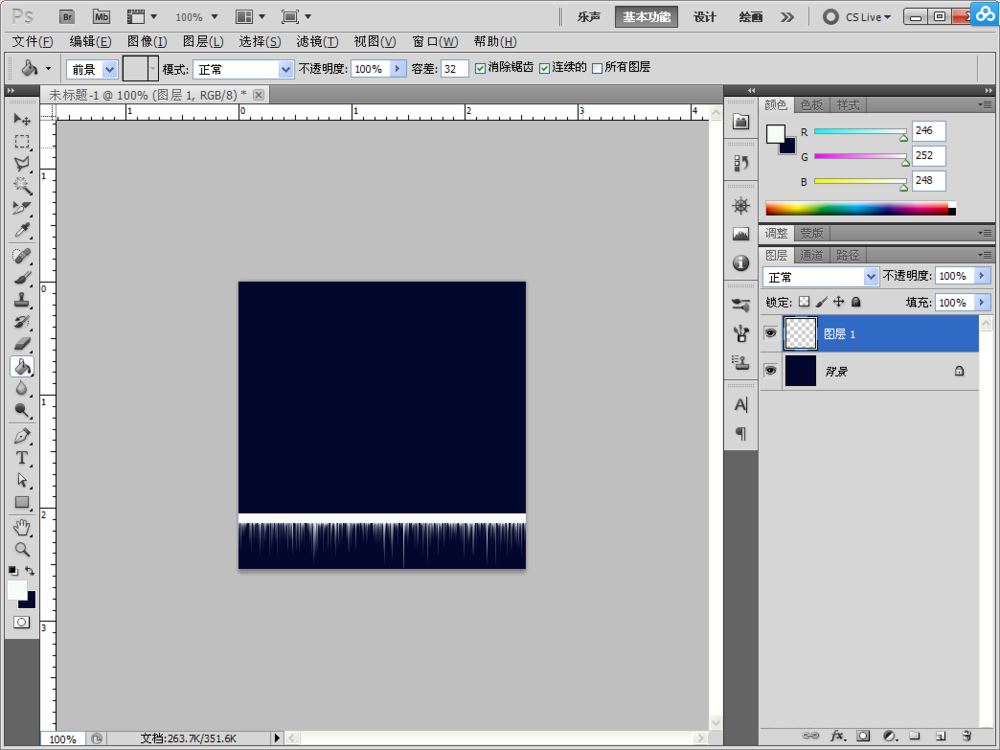Toggle lock all icon

856,302
